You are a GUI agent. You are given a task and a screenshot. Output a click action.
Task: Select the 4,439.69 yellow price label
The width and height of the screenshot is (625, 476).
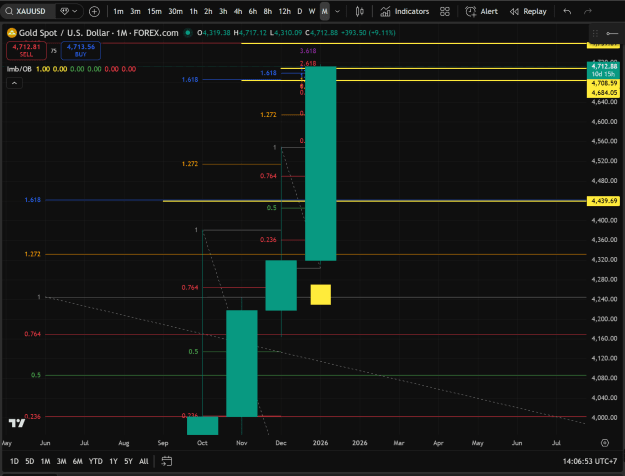[603, 201]
